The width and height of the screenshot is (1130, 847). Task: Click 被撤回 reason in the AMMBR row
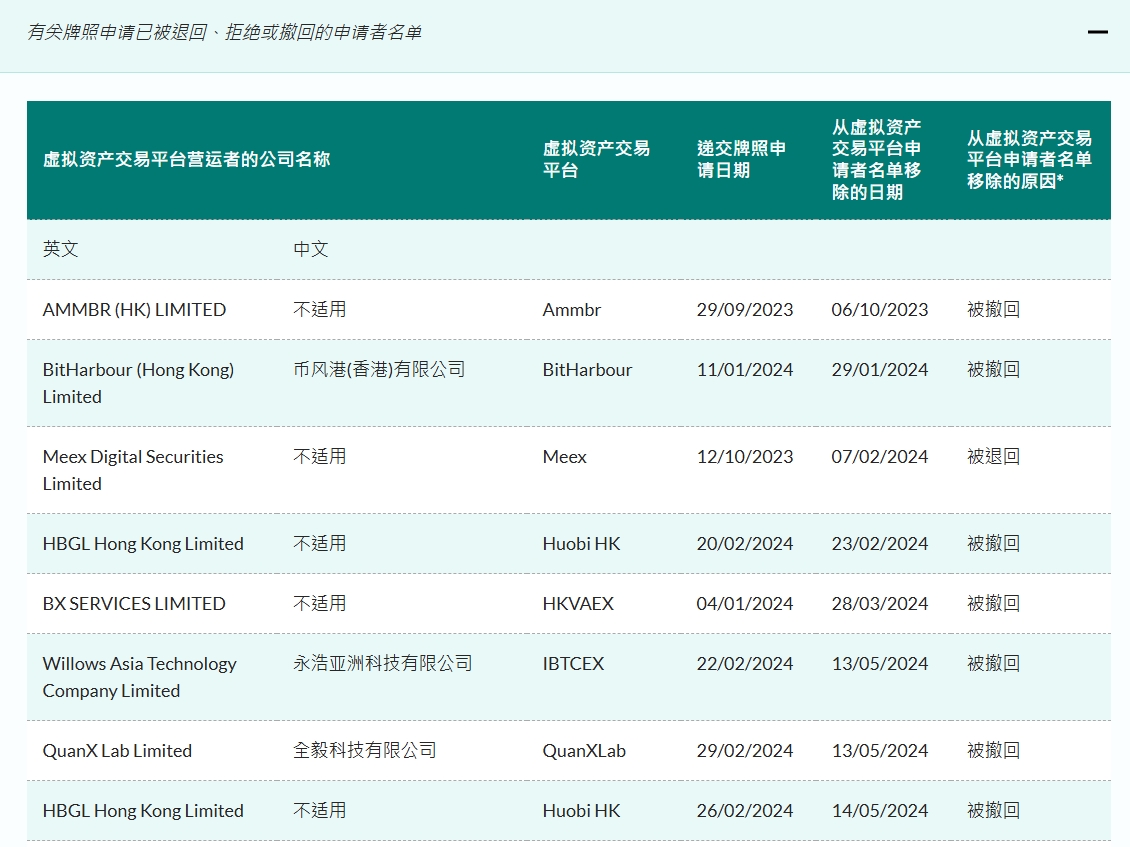993,309
